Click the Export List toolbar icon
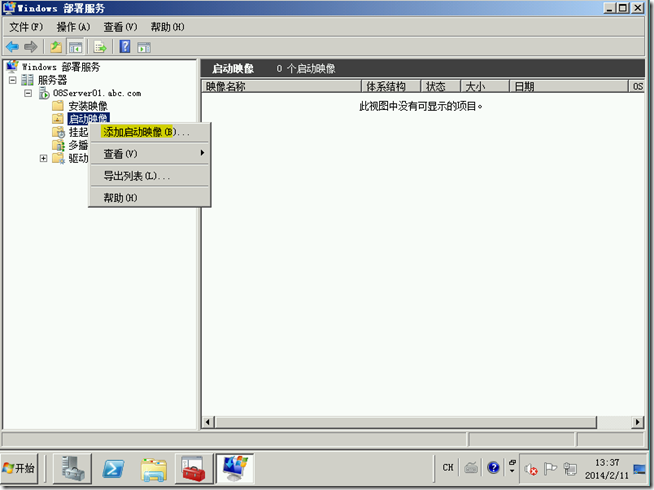The width and height of the screenshot is (654, 490). pyautogui.click(x=100, y=47)
